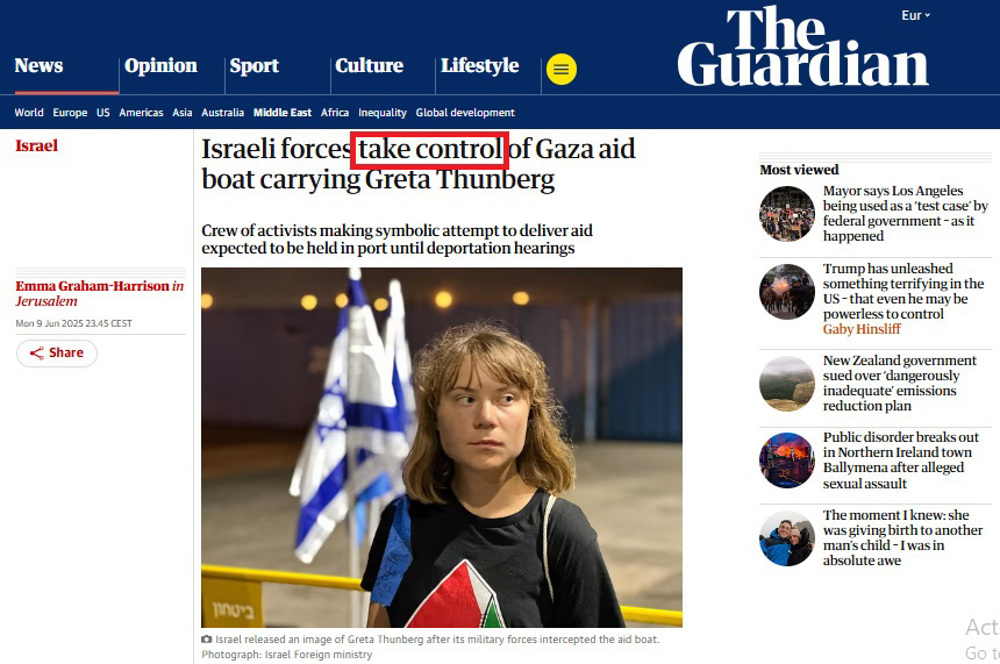The image size is (1000, 664).
Task: Open the Gaby Hinsliff author link
Action: point(862,329)
